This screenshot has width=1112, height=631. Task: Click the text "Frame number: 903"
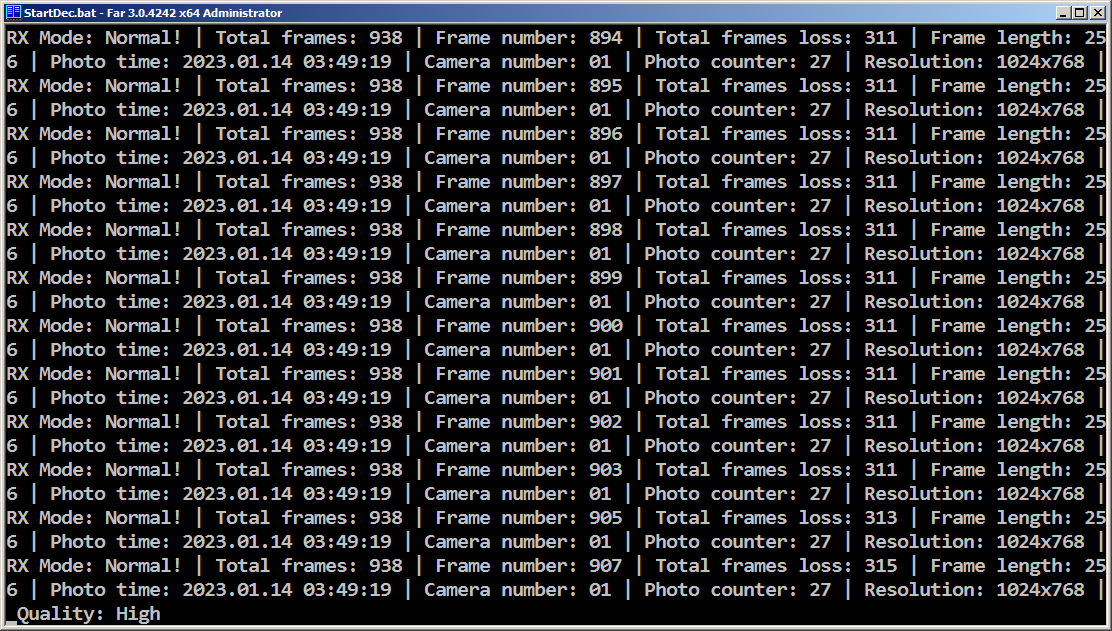click(x=528, y=469)
